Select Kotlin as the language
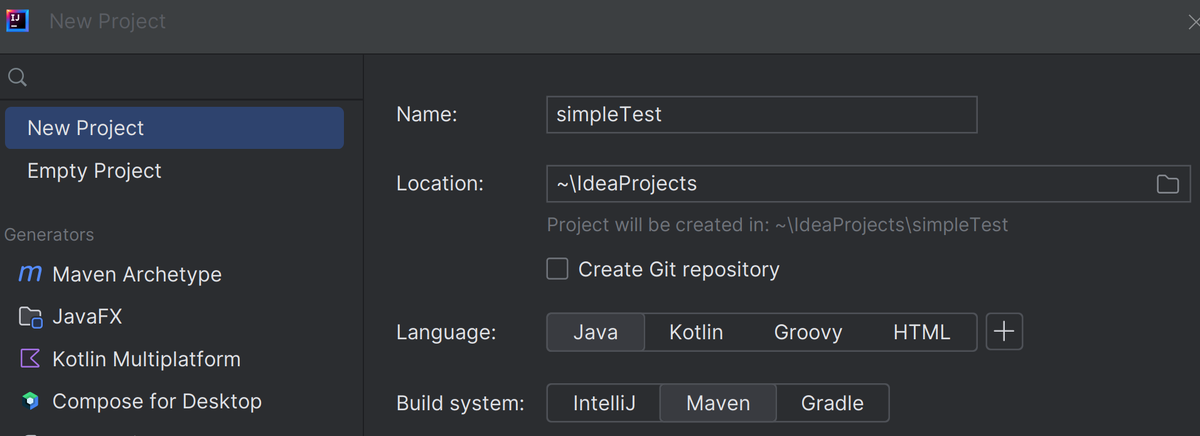This screenshot has height=436, width=1200. coord(696,332)
